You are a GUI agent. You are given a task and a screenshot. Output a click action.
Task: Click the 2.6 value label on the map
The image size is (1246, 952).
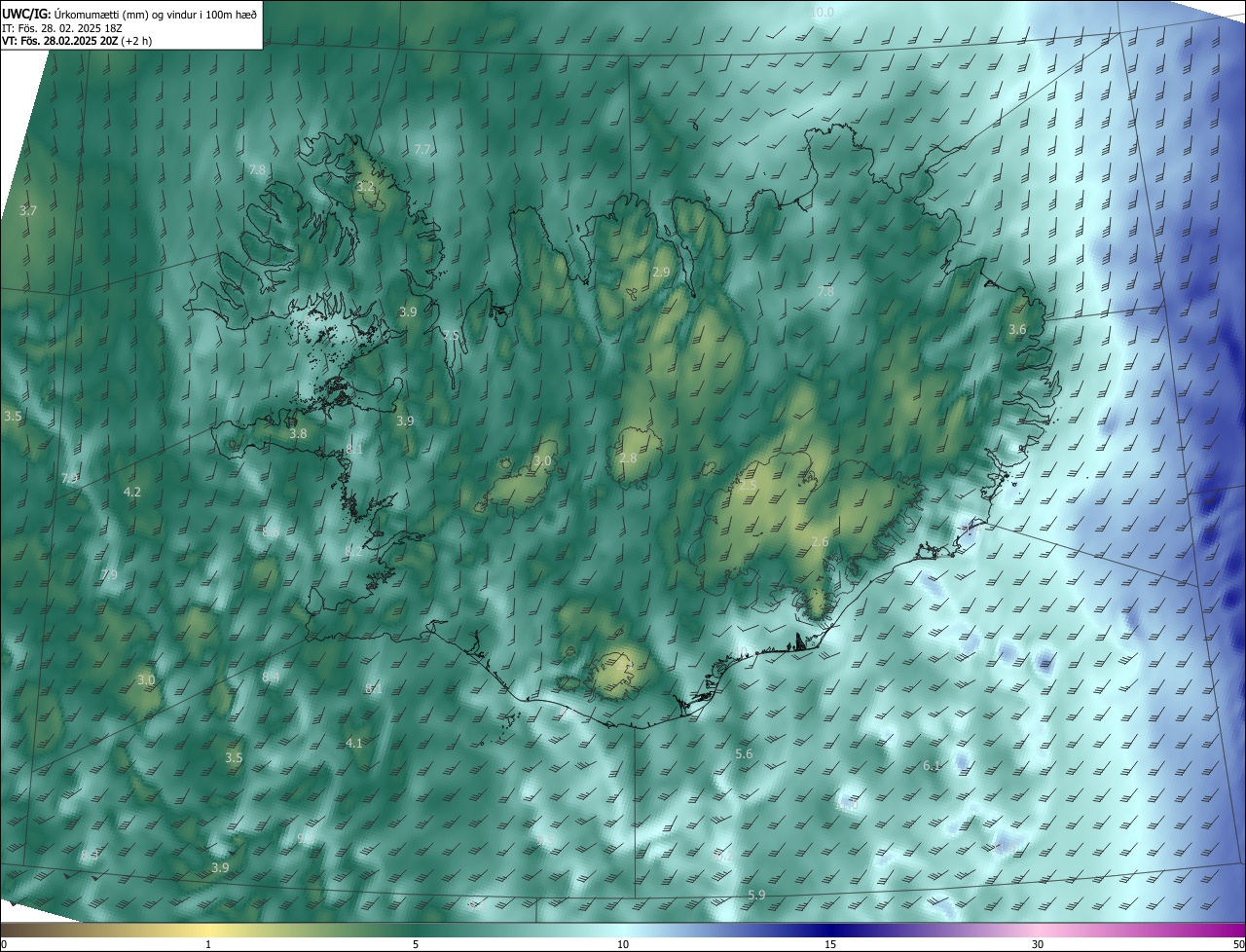pyautogui.click(x=820, y=541)
